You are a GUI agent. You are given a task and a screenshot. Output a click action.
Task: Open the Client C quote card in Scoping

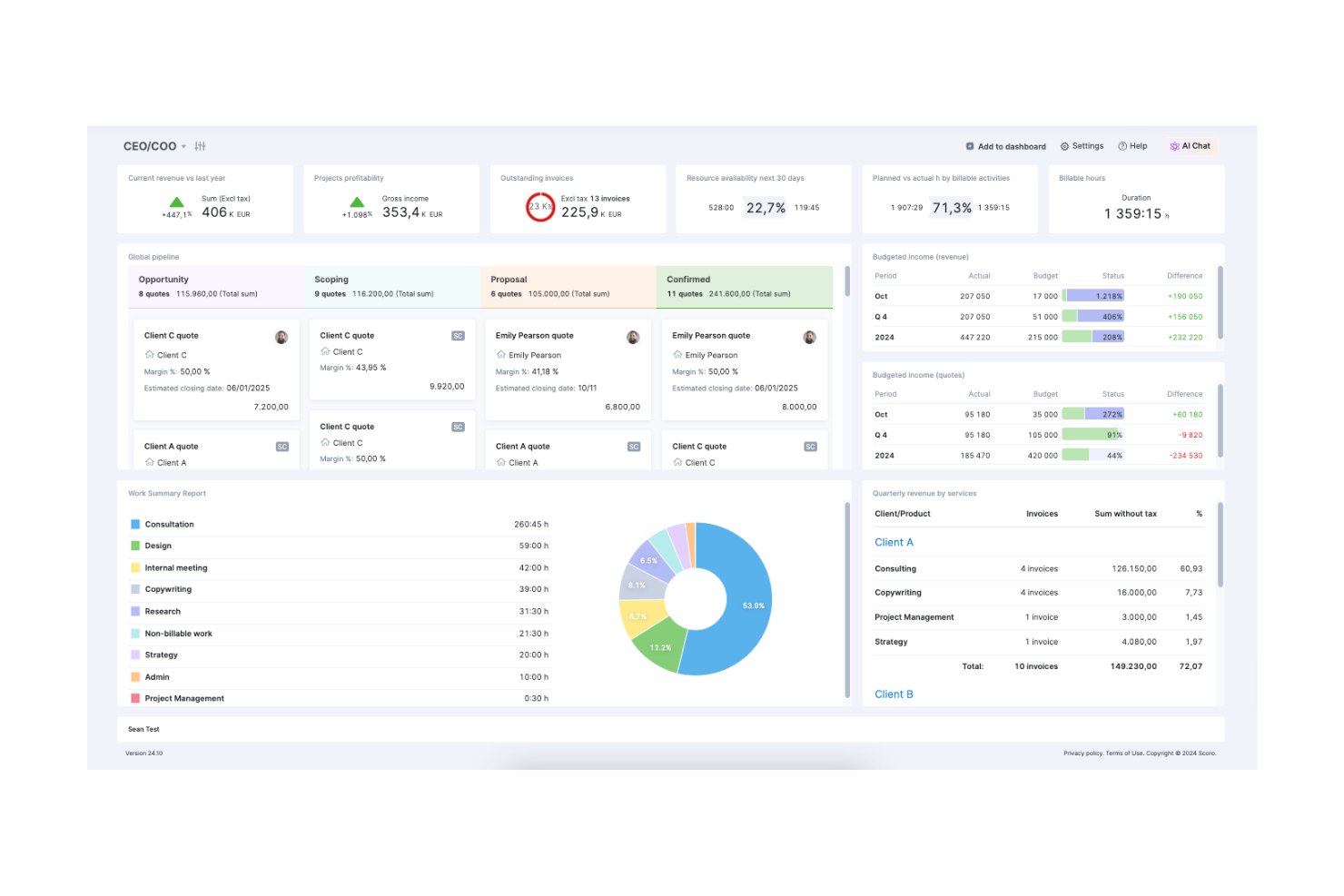pyautogui.click(x=391, y=359)
